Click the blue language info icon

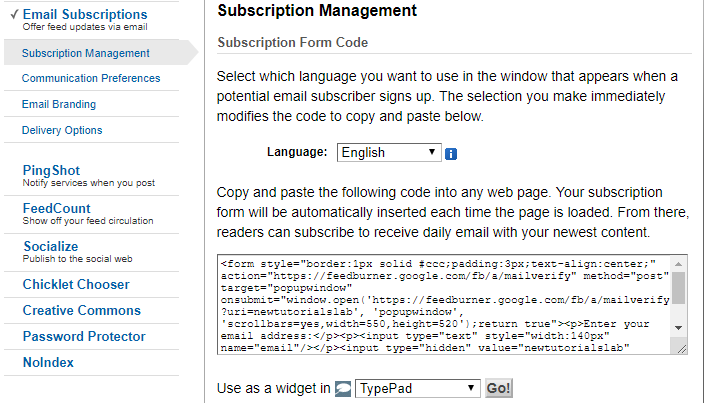tap(451, 154)
